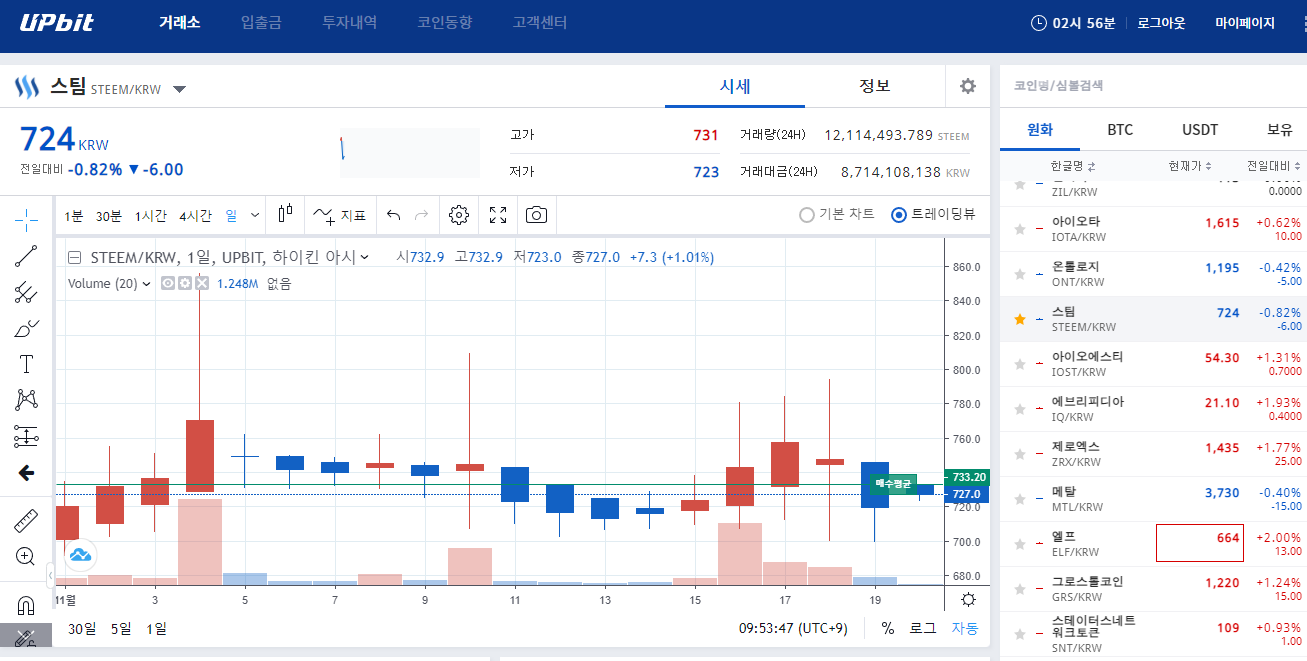Collapse the drawing toolbar side handle
The height and width of the screenshot is (661, 1307).
tap(51, 575)
